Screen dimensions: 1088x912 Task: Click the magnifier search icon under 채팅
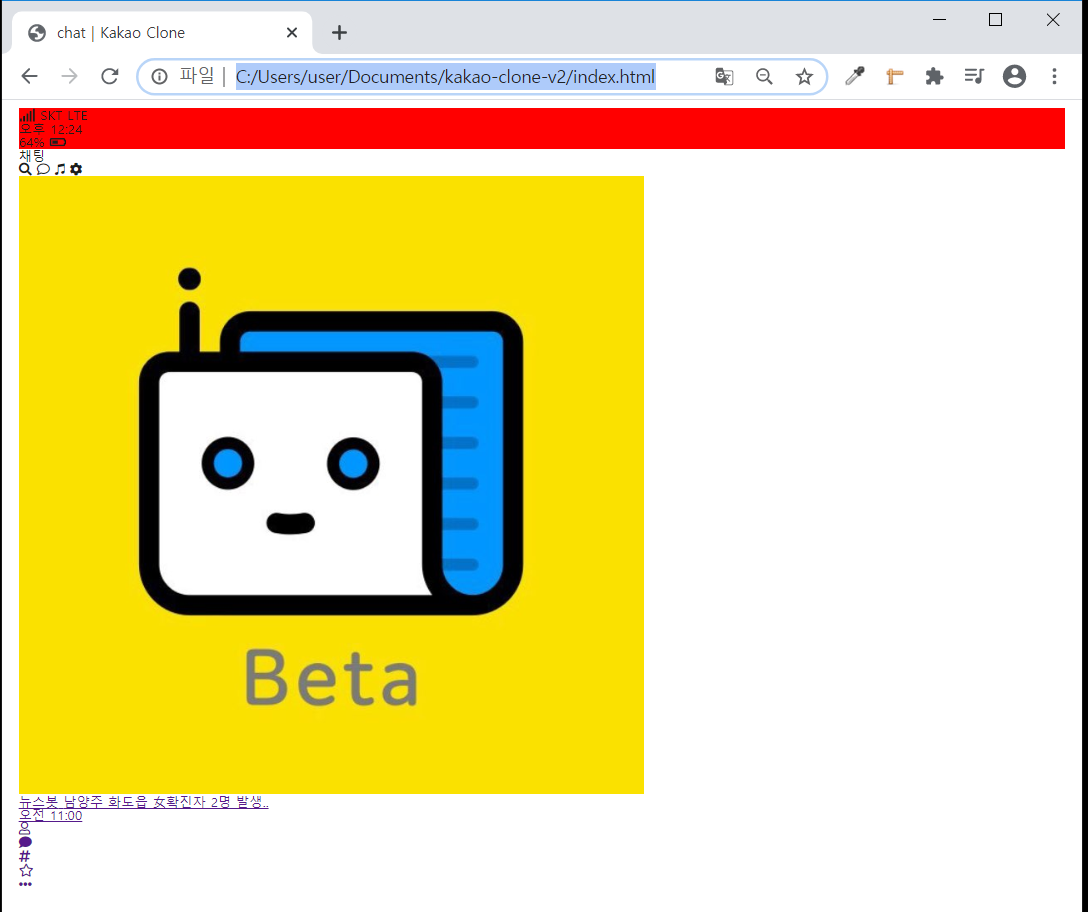click(x=25, y=169)
